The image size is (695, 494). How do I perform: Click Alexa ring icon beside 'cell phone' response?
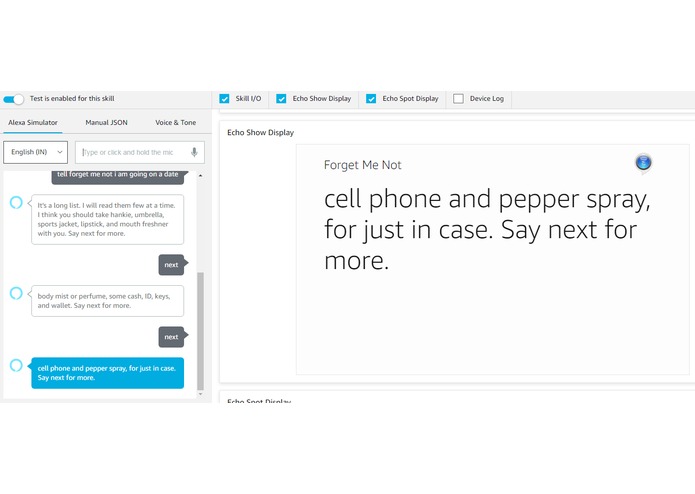click(16, 366)
